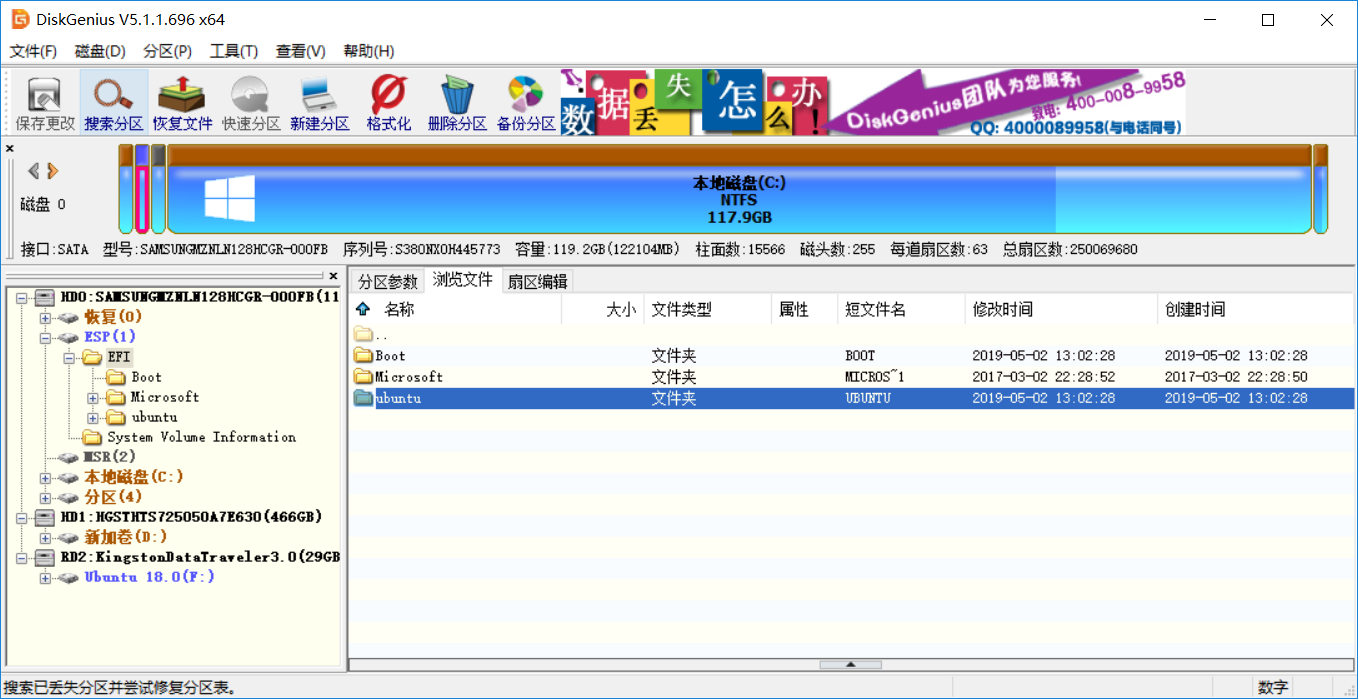
Task: Switch to the 扇区编辑 tab
Action: (x=537, y=282)
